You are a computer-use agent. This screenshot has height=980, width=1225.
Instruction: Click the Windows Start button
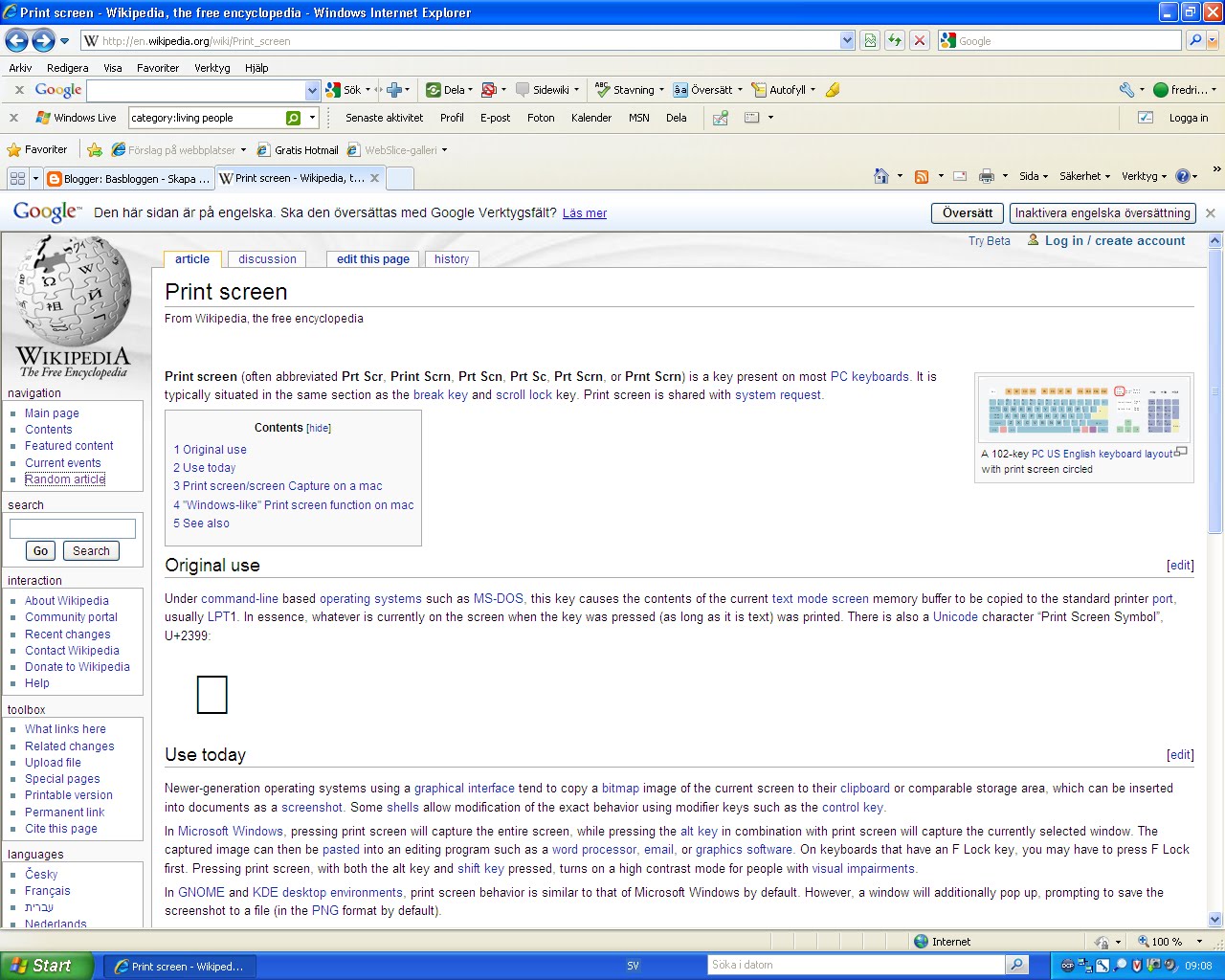pyautogui.click(x=47, y=966)
